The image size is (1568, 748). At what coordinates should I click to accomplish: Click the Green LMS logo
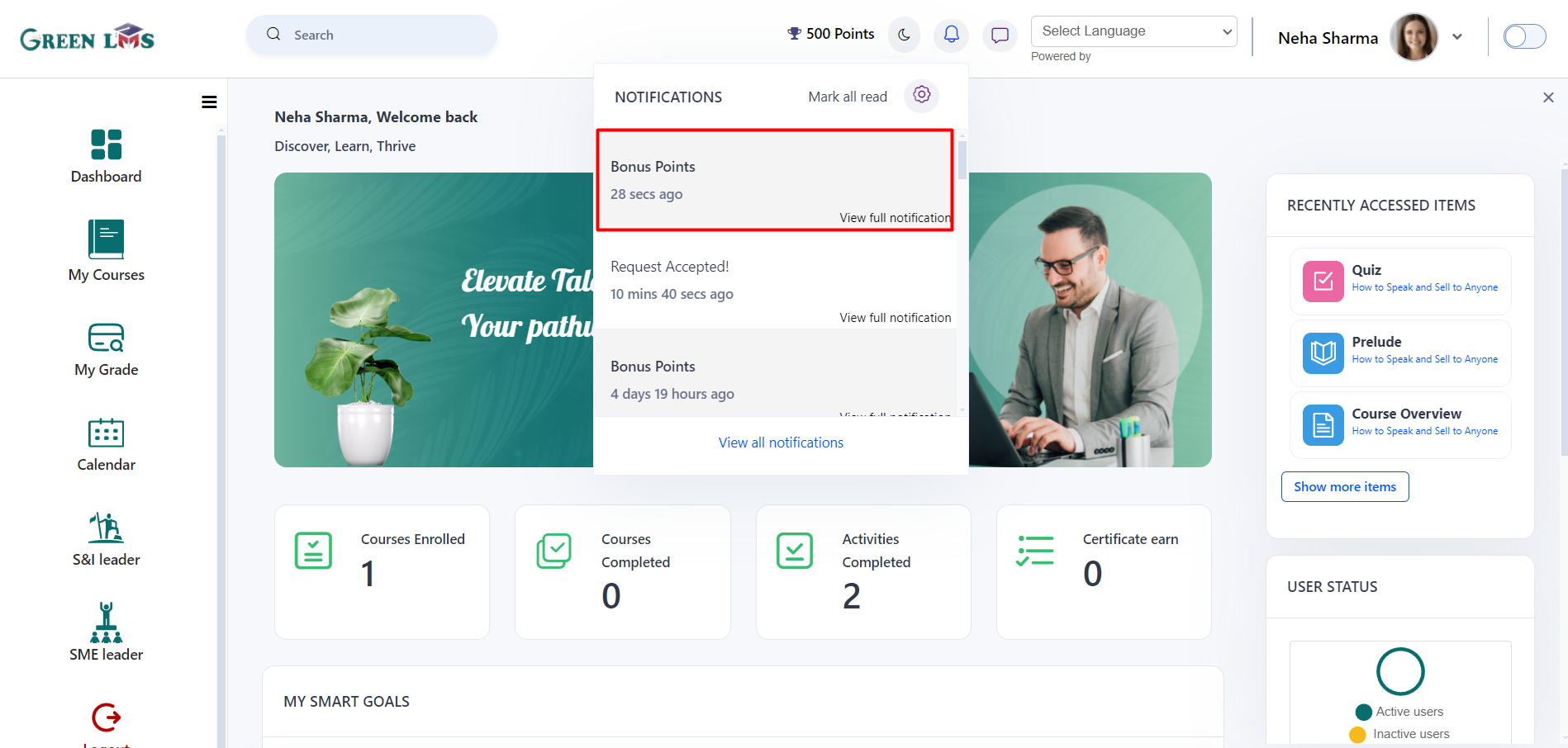pyautogui.click(x=88, y=38)
